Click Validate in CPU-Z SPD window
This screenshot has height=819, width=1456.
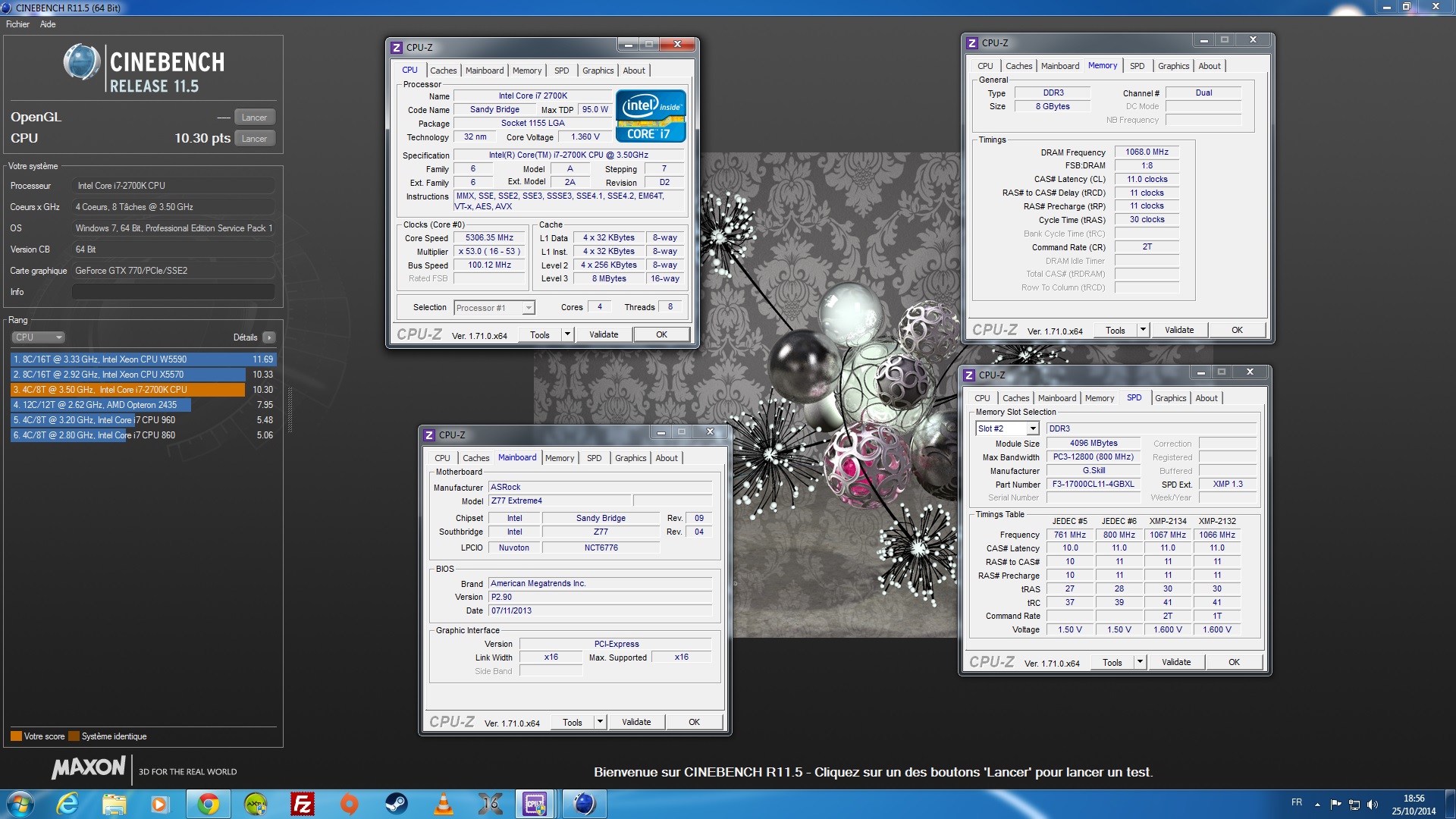(x=1176, y=662)
